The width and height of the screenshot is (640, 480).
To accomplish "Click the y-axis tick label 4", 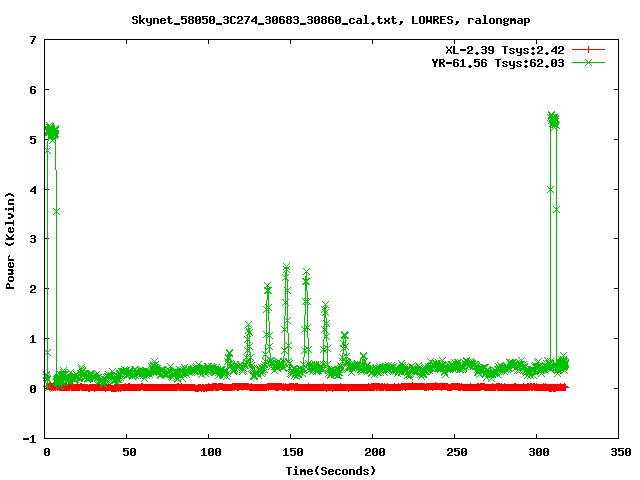I will pos(33,190).
